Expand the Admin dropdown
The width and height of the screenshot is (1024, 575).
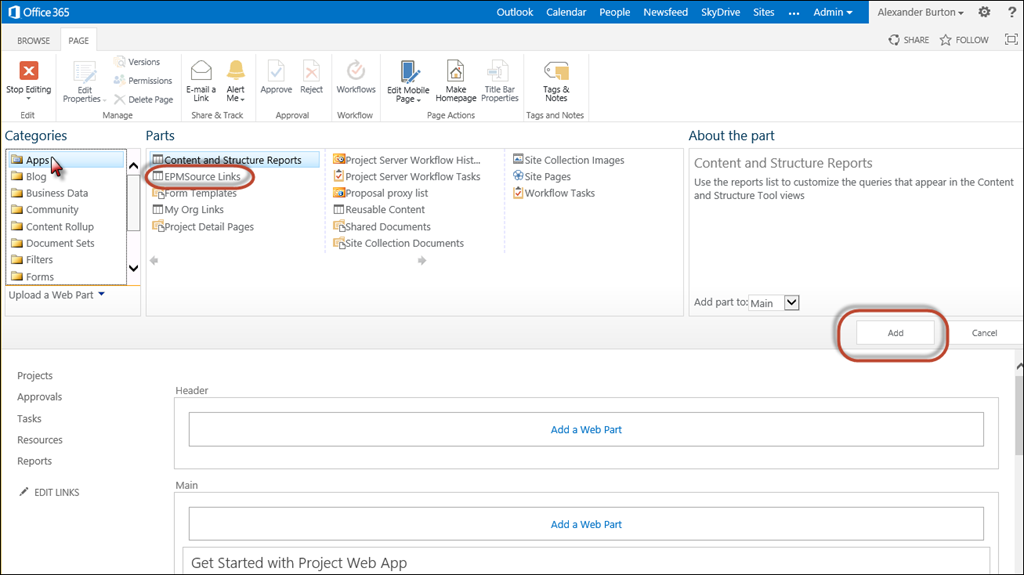point(833,12)
